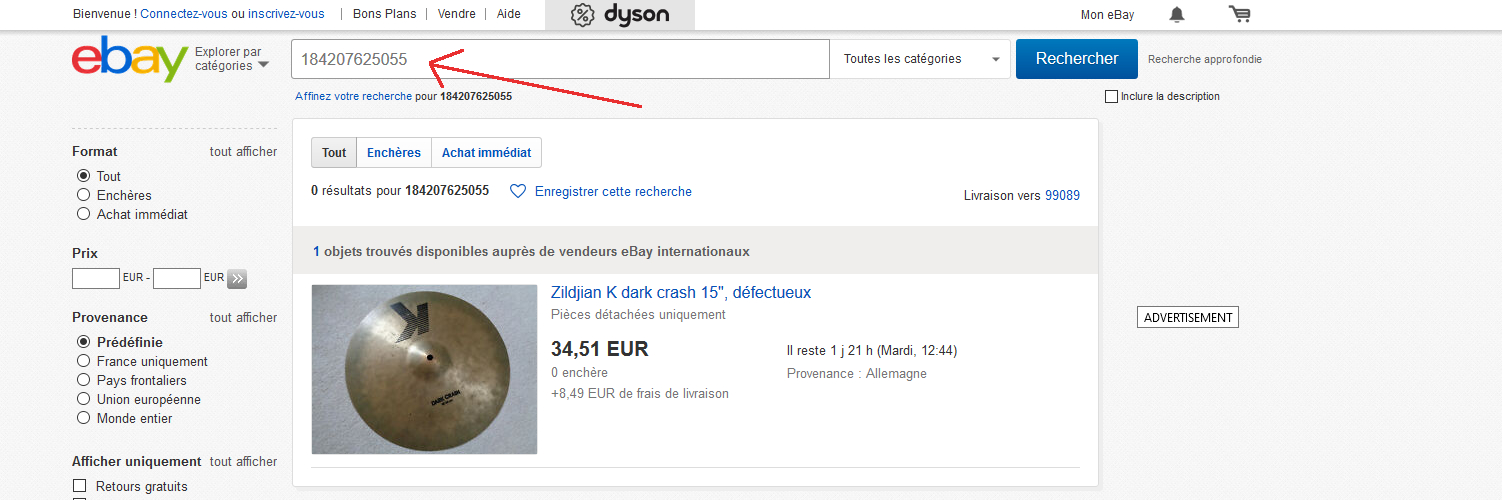Click heart icon to save this search

(x=518, y=191)
